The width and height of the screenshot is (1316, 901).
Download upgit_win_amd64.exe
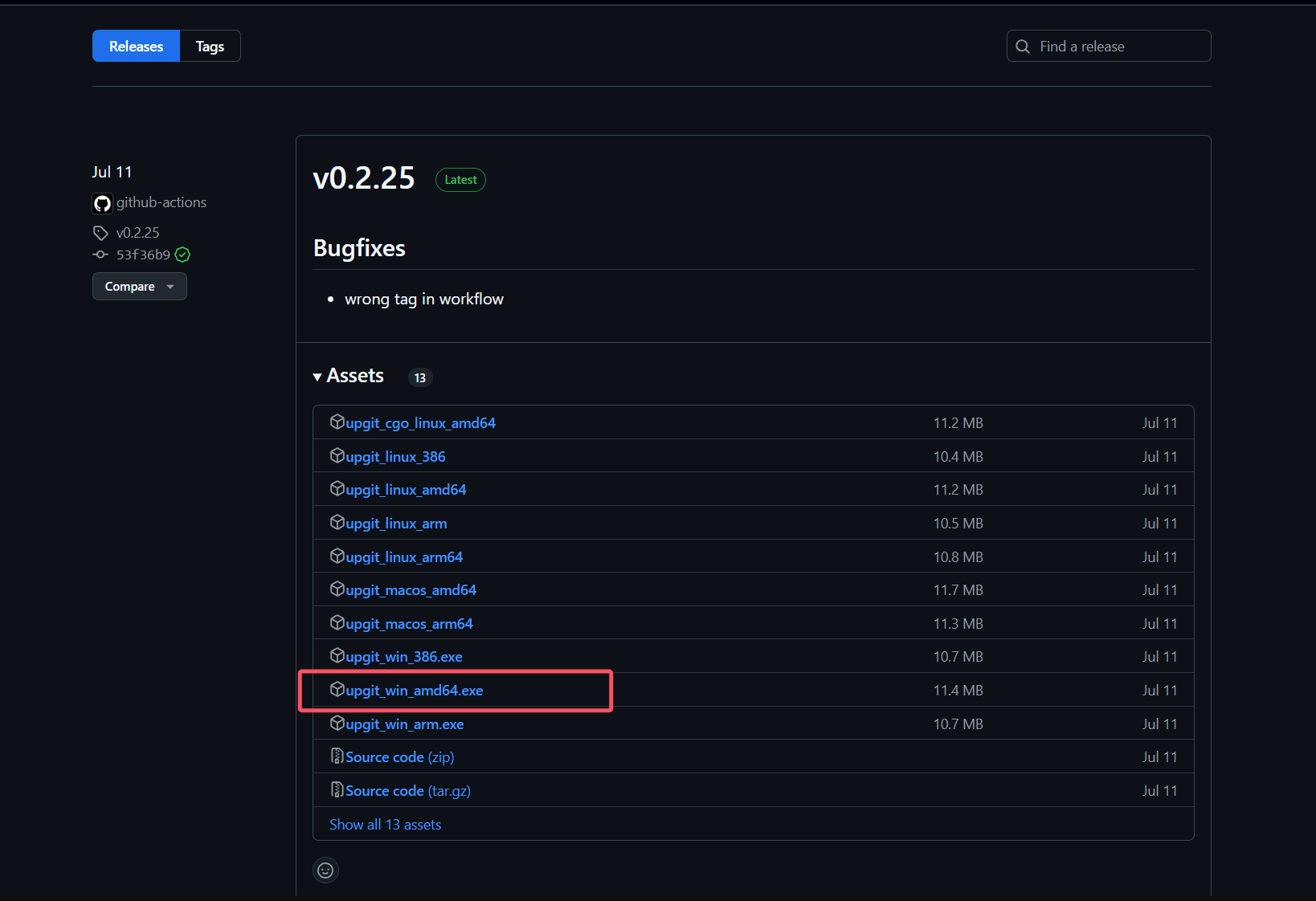(x=415, y=691)
